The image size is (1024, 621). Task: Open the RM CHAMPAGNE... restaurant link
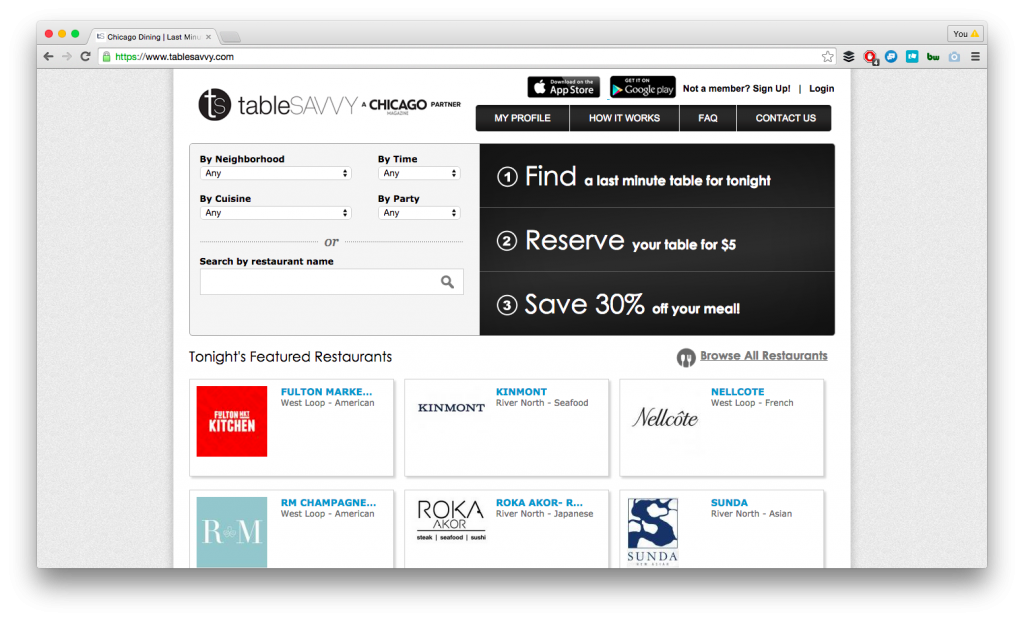click(328, 503)
